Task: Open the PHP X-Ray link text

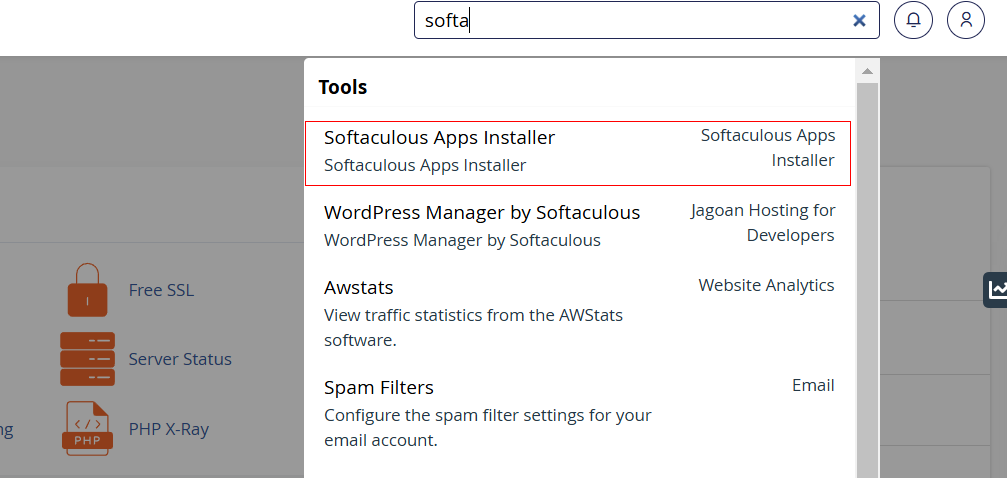Action: coord(169,429)
